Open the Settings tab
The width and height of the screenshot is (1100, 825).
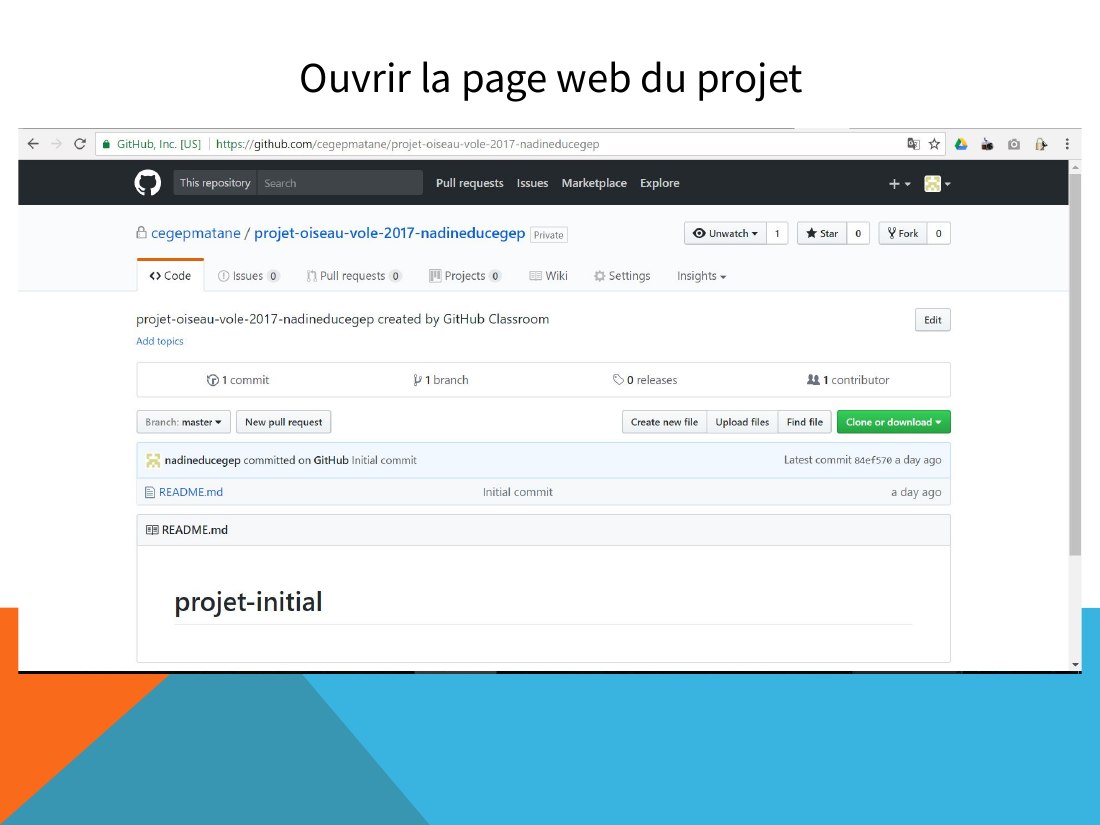[x=622, y=276]
